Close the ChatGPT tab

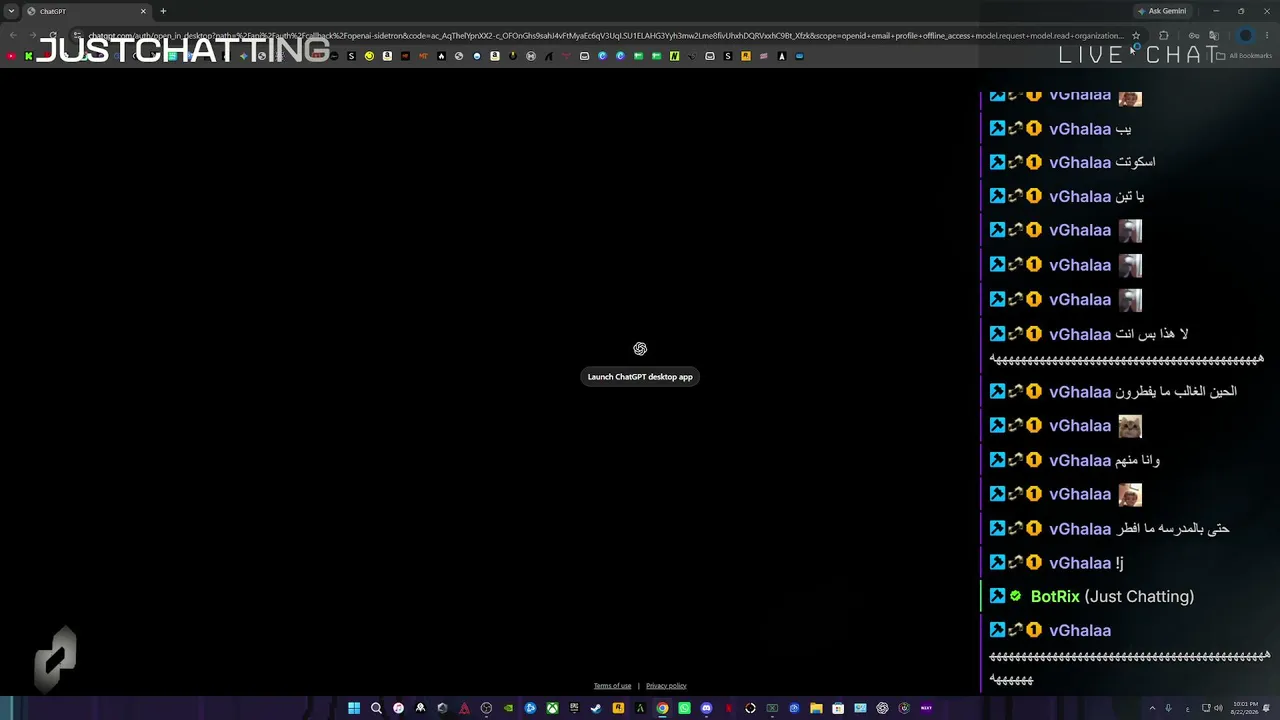pyautogui.click(x=143, y=11)
